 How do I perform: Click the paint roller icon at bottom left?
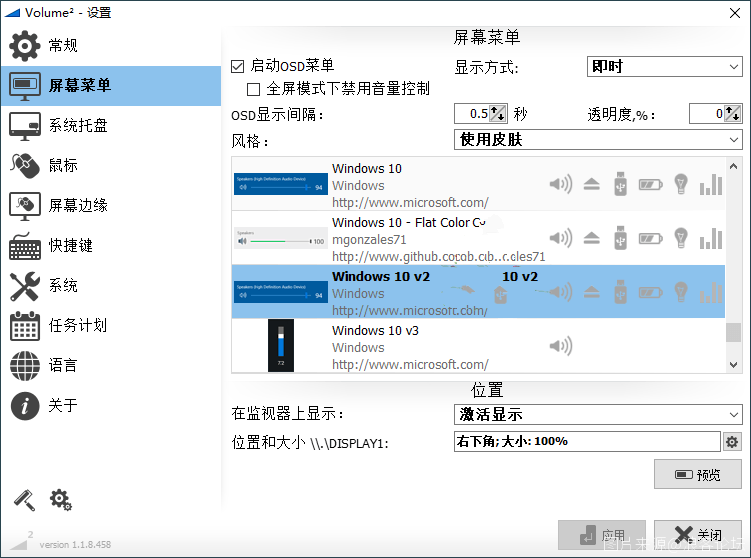coord(24,500)
